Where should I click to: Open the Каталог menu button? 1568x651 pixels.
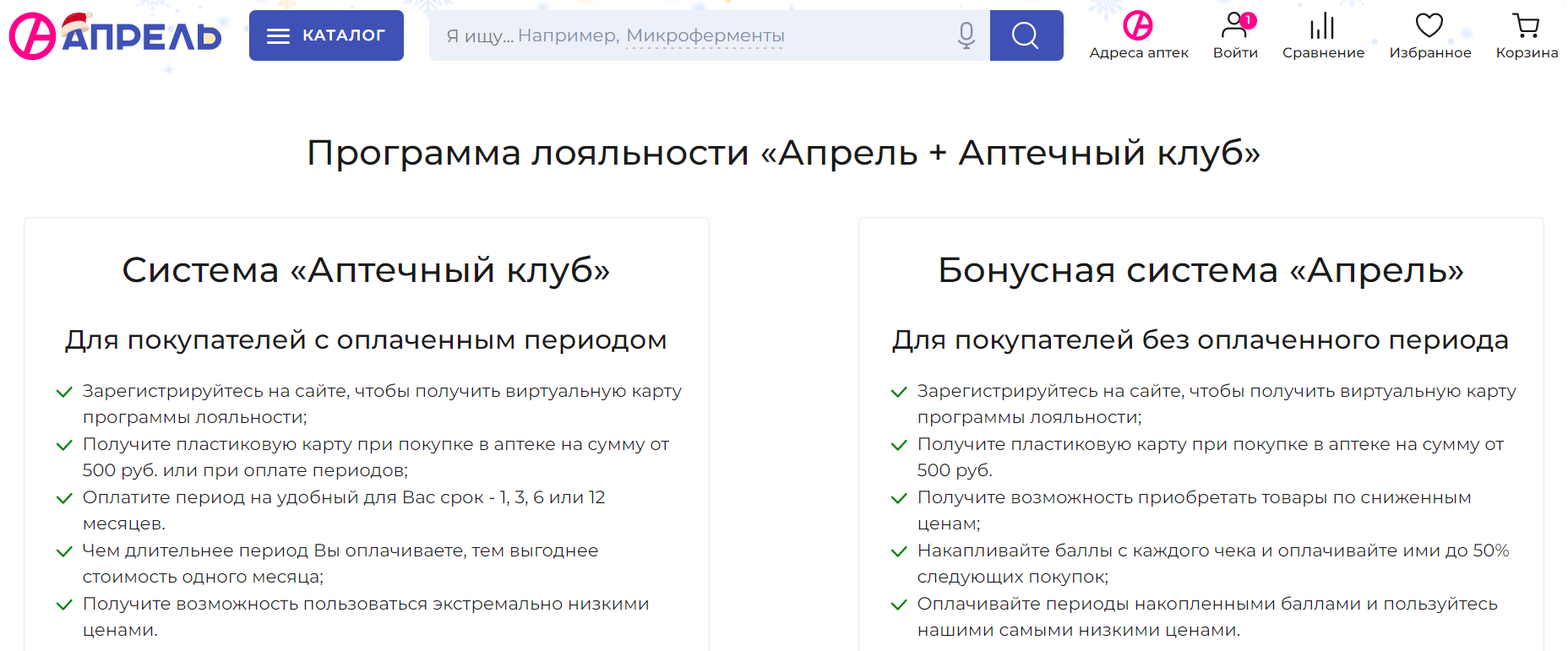point(326,35)
